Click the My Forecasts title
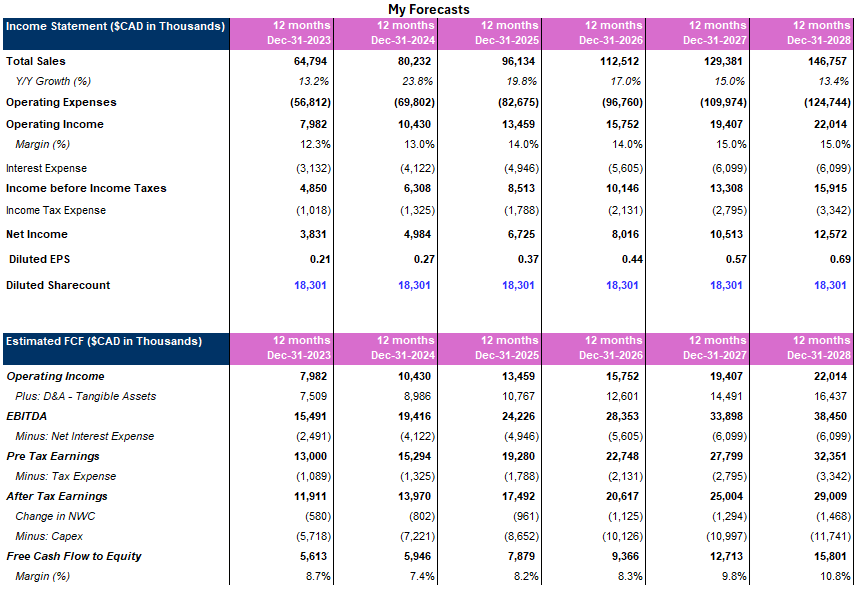The image size is (855, 595). [427, 9]
